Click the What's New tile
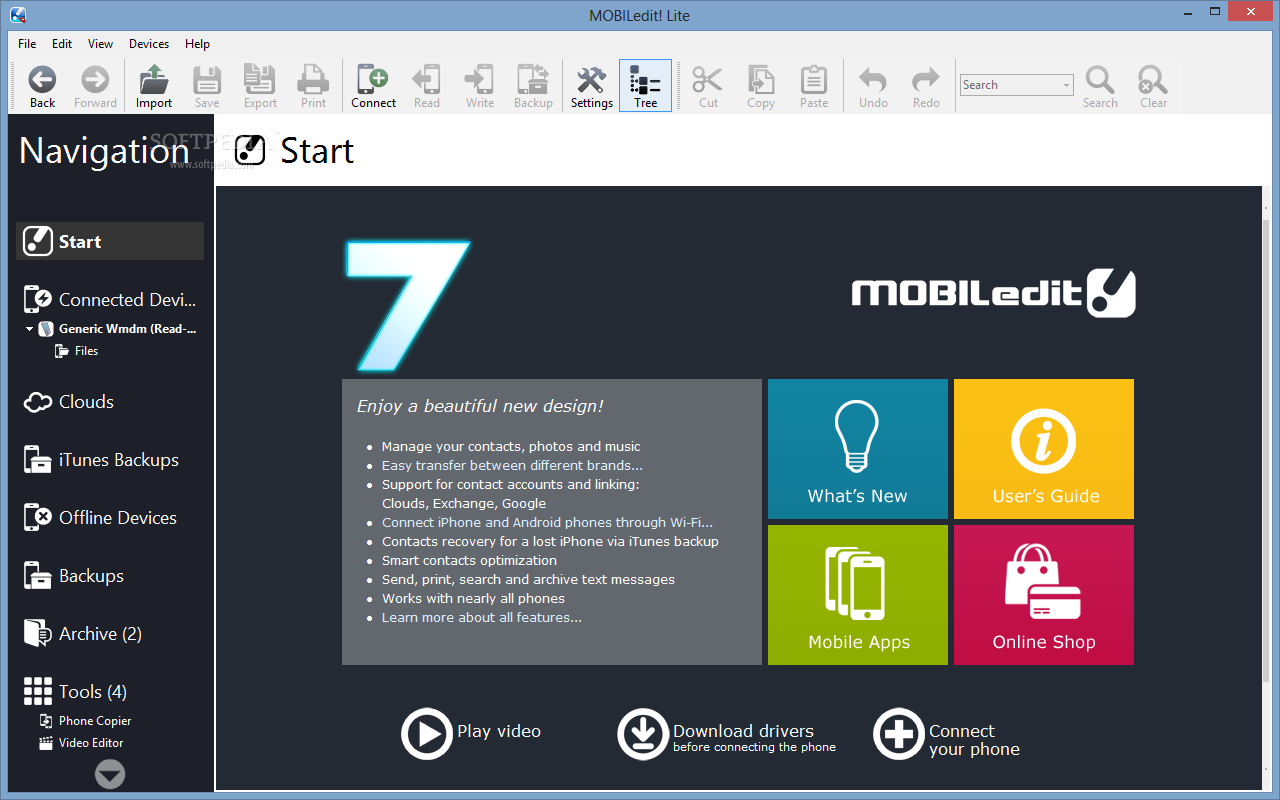Image resolution: width=1280 pixels, height=800 pixels. coord(857,448)
